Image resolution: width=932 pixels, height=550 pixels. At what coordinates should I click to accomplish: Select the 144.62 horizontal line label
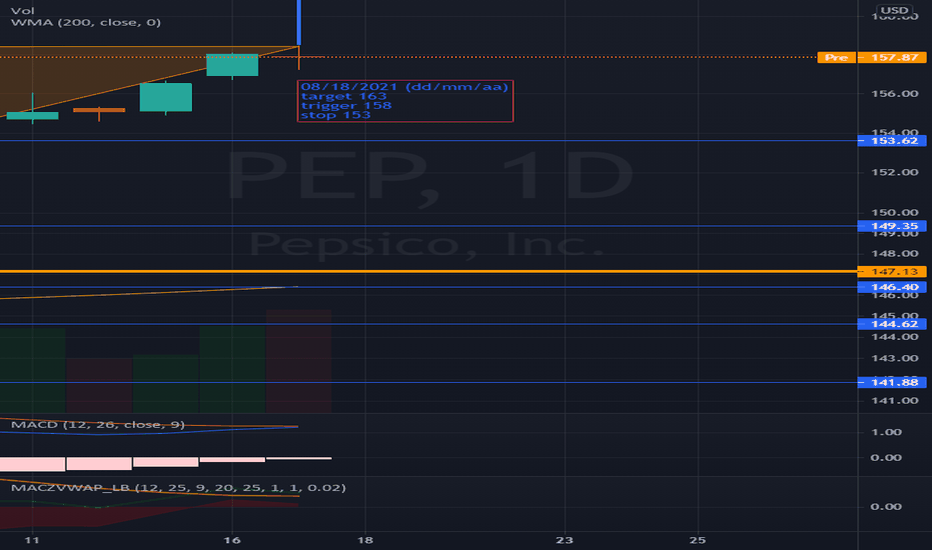(892, 324)
